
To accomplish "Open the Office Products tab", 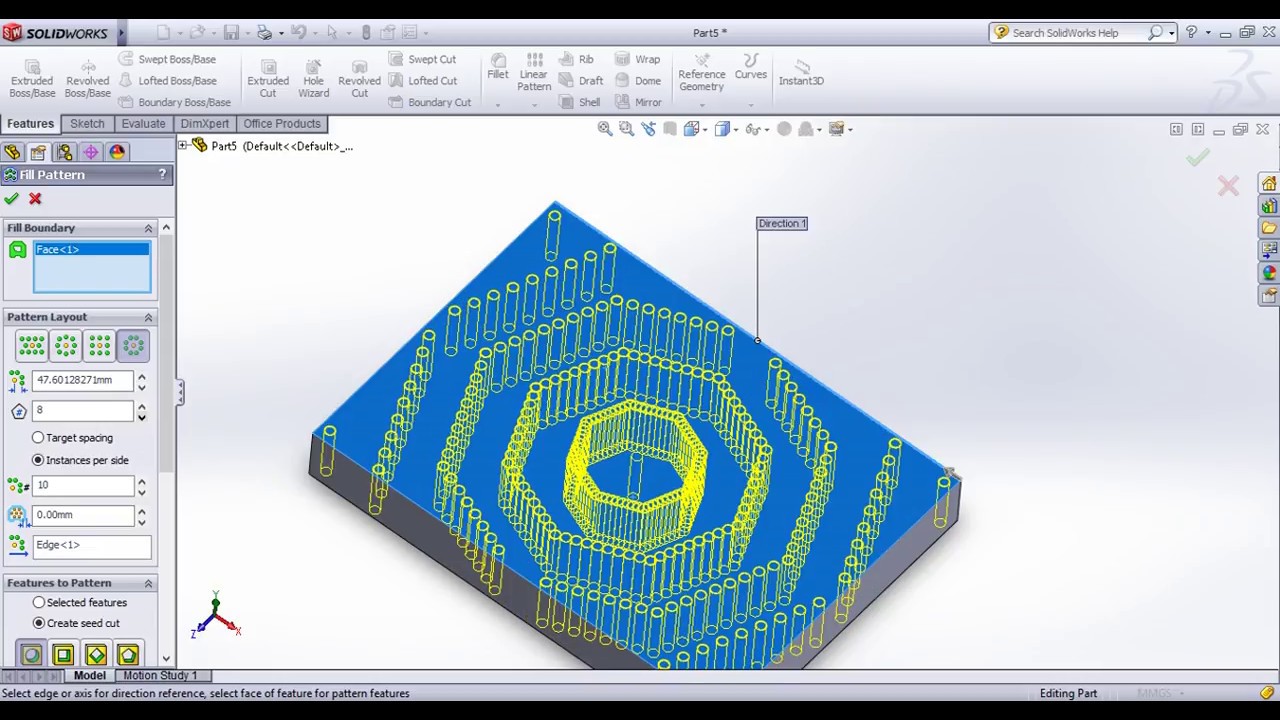I will 282,124.
